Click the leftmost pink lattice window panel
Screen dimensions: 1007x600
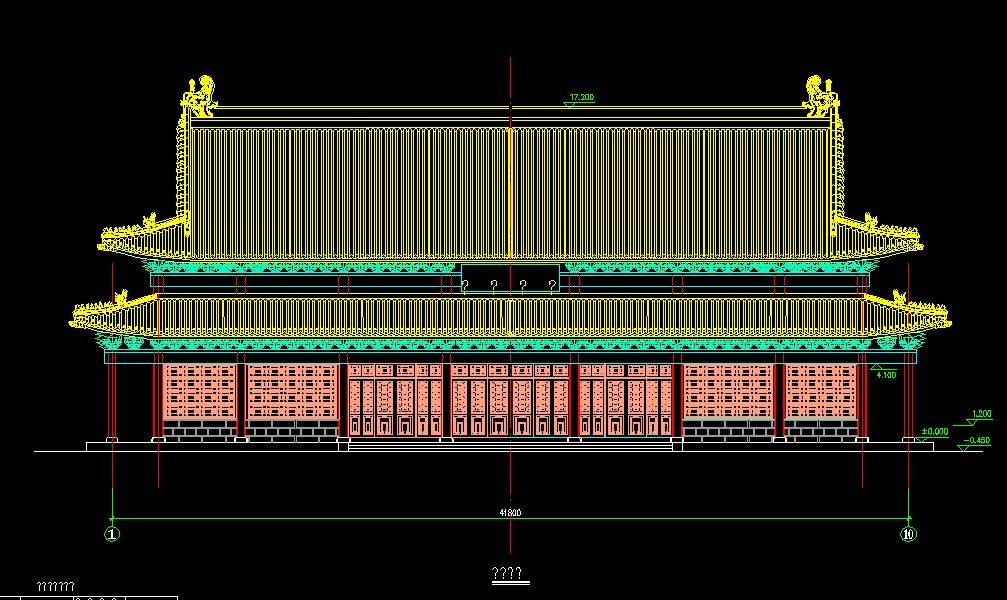(199, 391)
